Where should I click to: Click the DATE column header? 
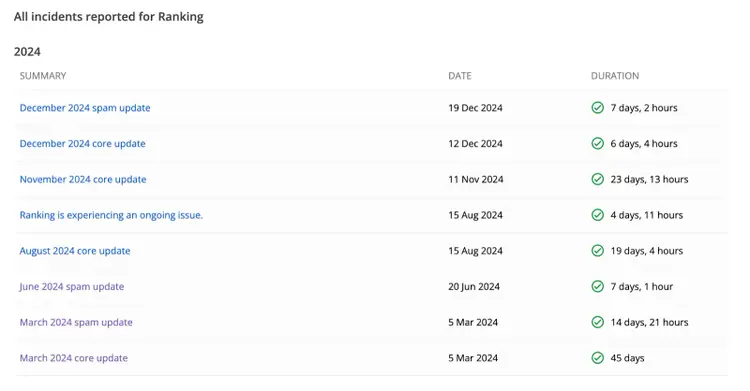(460, 76)
